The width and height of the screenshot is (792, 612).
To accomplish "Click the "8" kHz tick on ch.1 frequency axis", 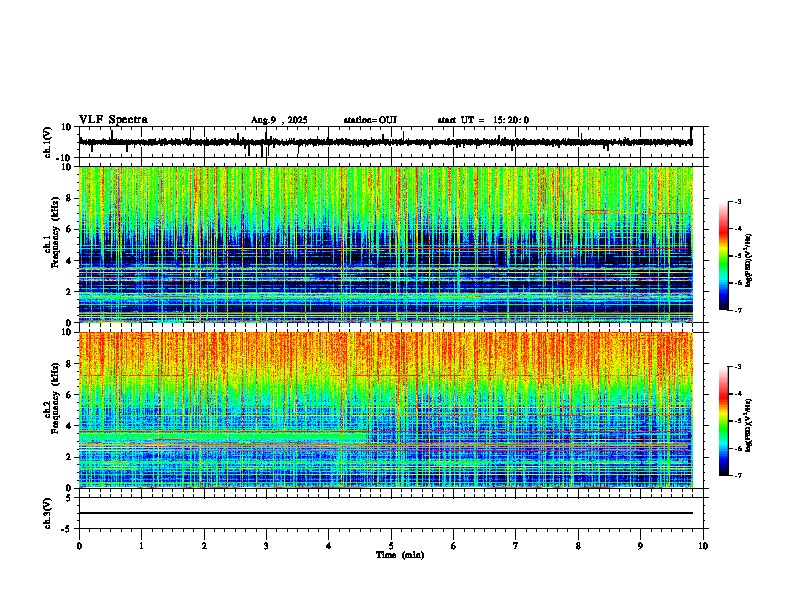I will pyautogui.click(x=70, y=198).
